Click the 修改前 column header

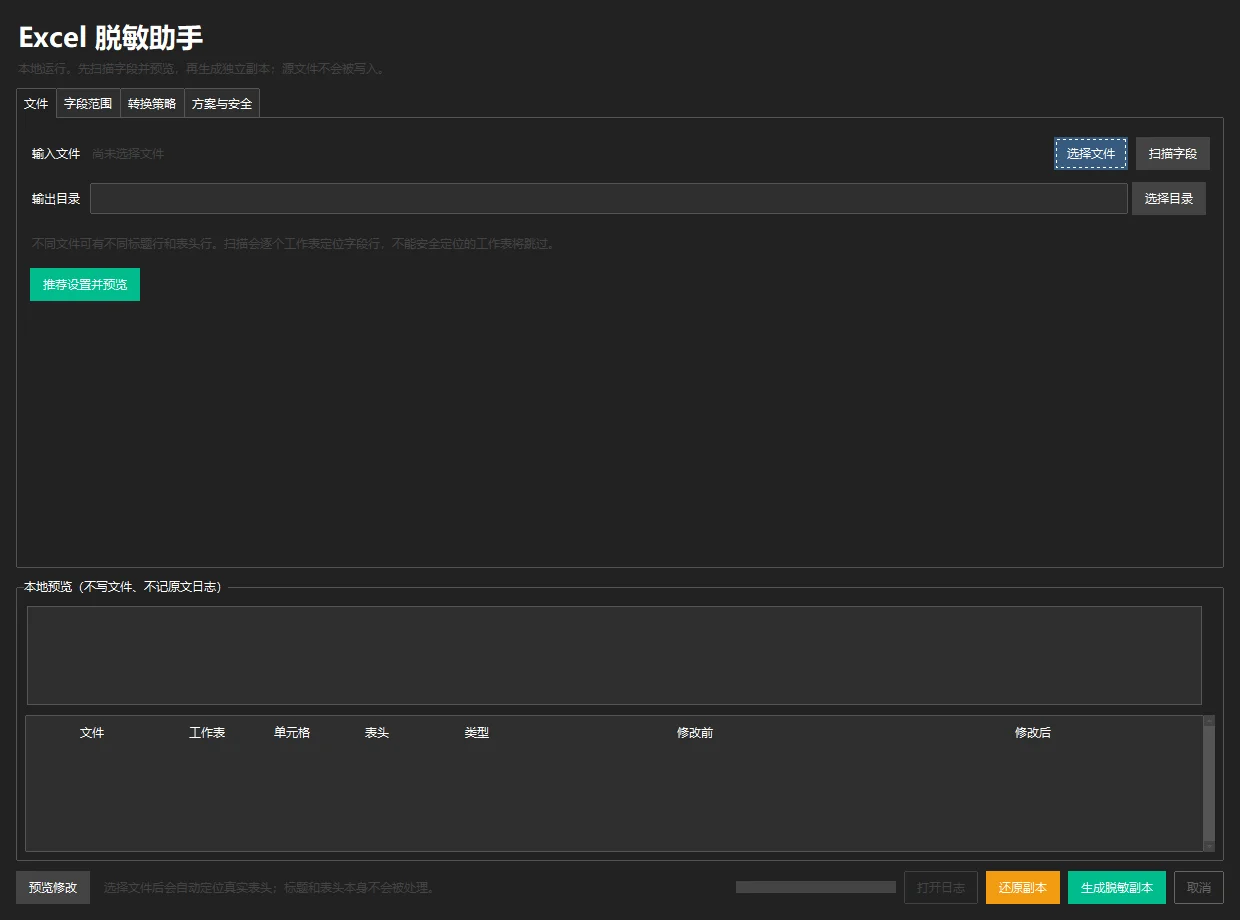695,733
